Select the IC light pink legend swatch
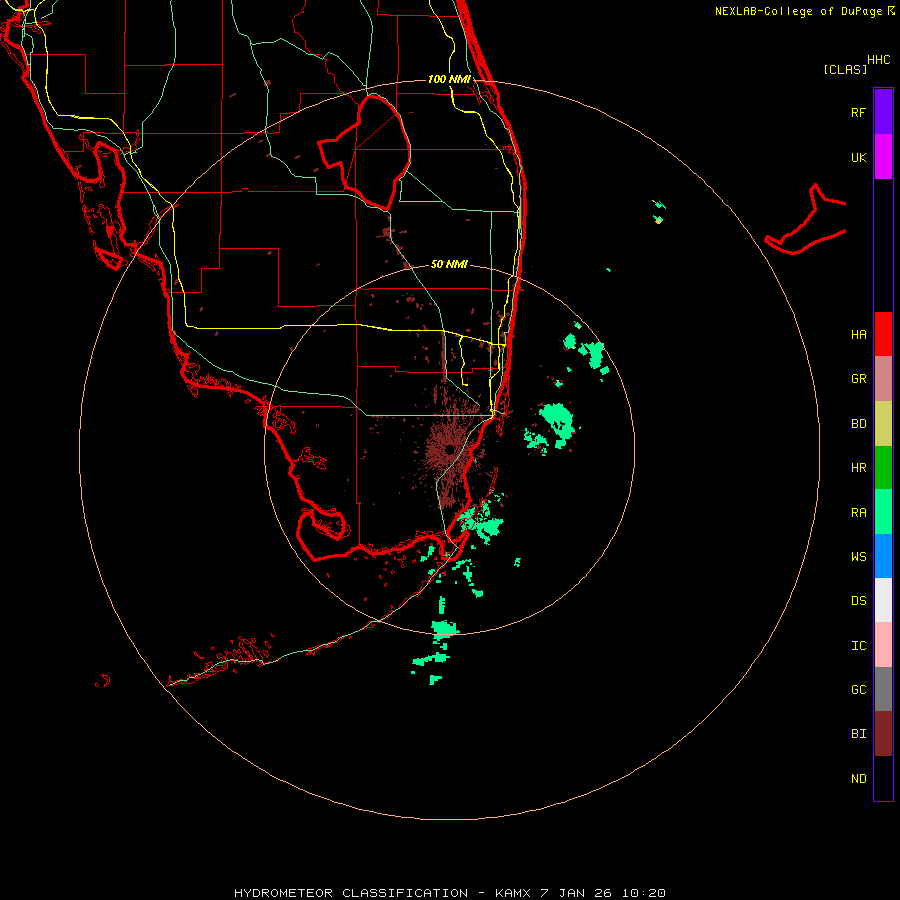Image resolution: width=900 pixels, height=900 pixels. [883, 645]
